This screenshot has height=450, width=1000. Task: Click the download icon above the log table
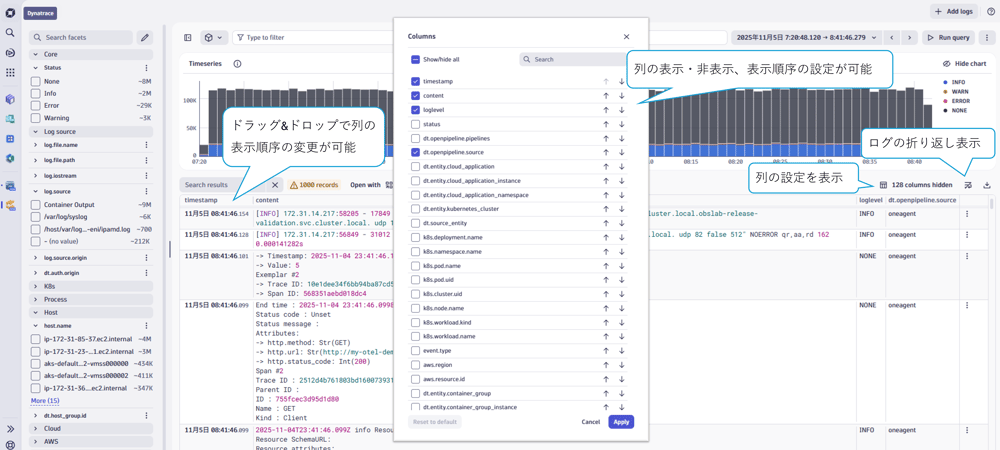coord(986,185)
